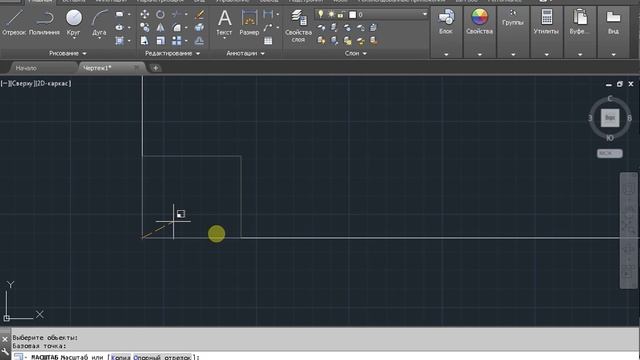Select the Отрезок (Line) tool

14,22
